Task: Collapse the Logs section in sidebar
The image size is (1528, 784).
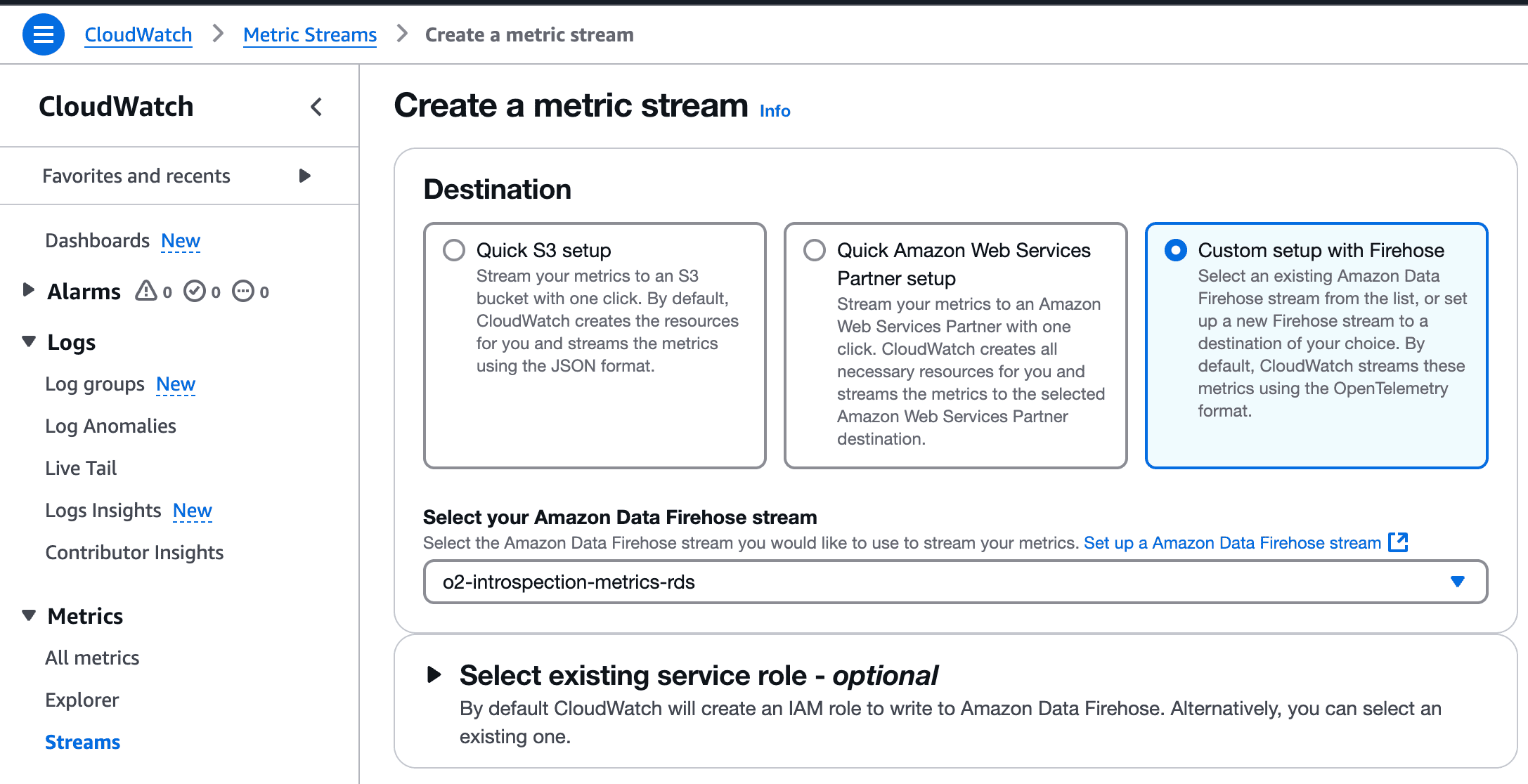Action: coord(27,341)
